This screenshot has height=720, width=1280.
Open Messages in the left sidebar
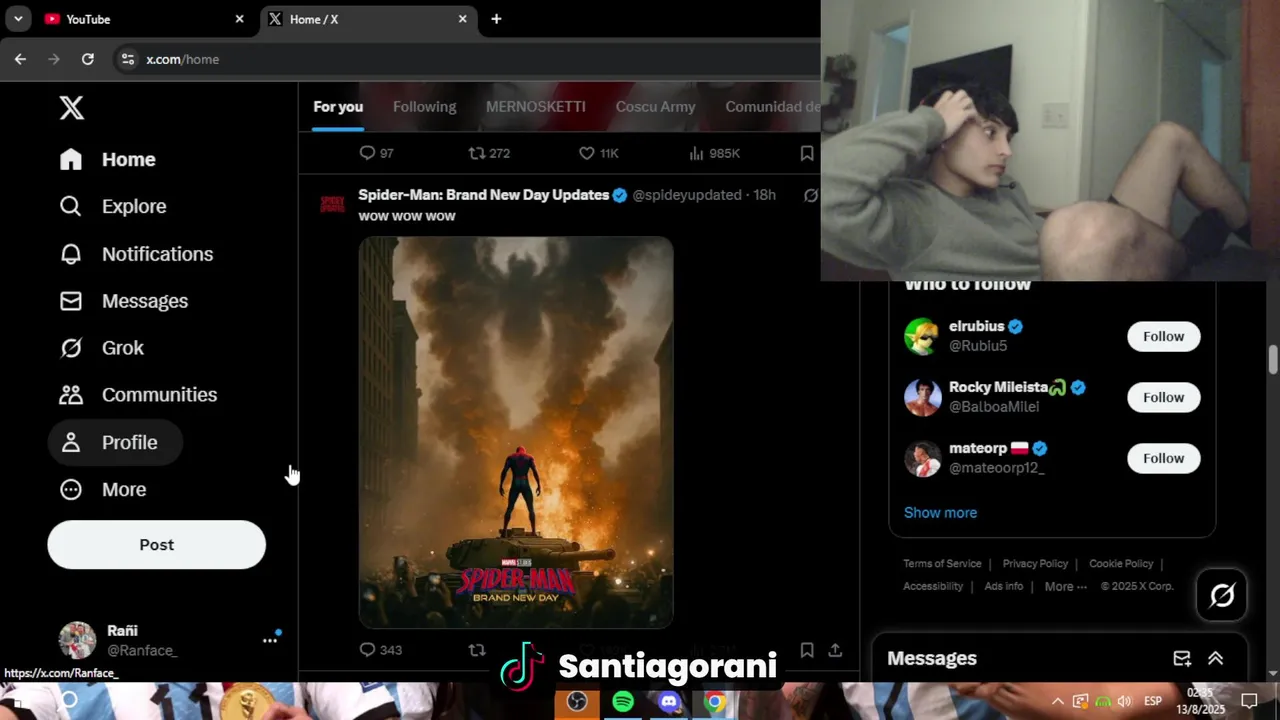[x=123, y=301]
